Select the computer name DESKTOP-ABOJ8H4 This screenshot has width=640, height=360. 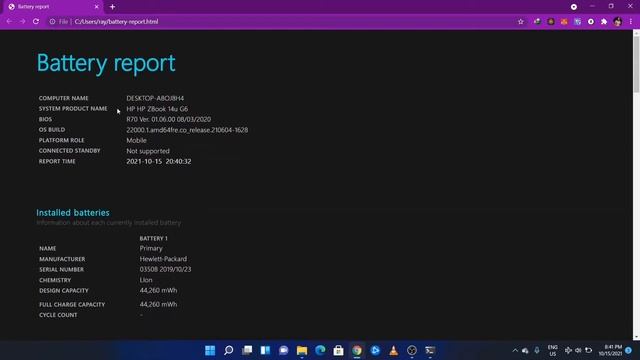tap(155, 98)
